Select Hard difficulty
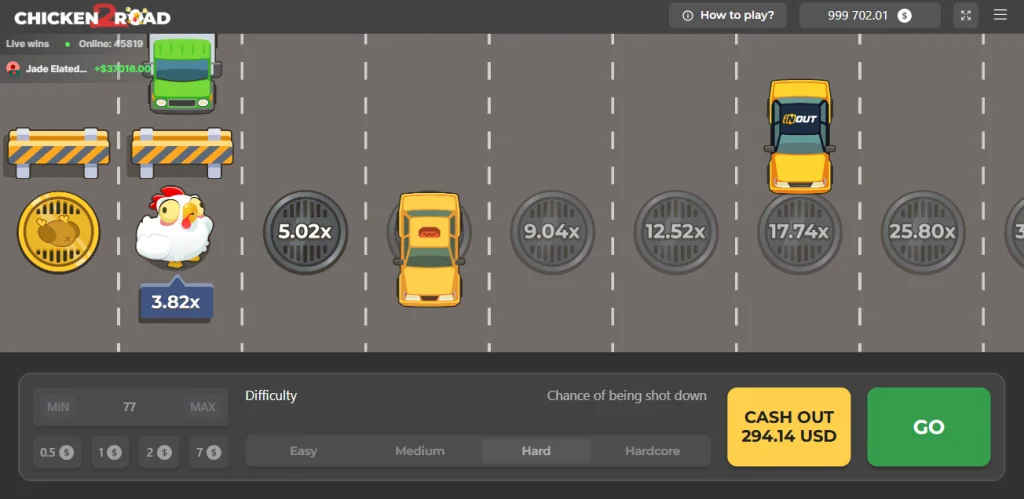 click(536, 451)
